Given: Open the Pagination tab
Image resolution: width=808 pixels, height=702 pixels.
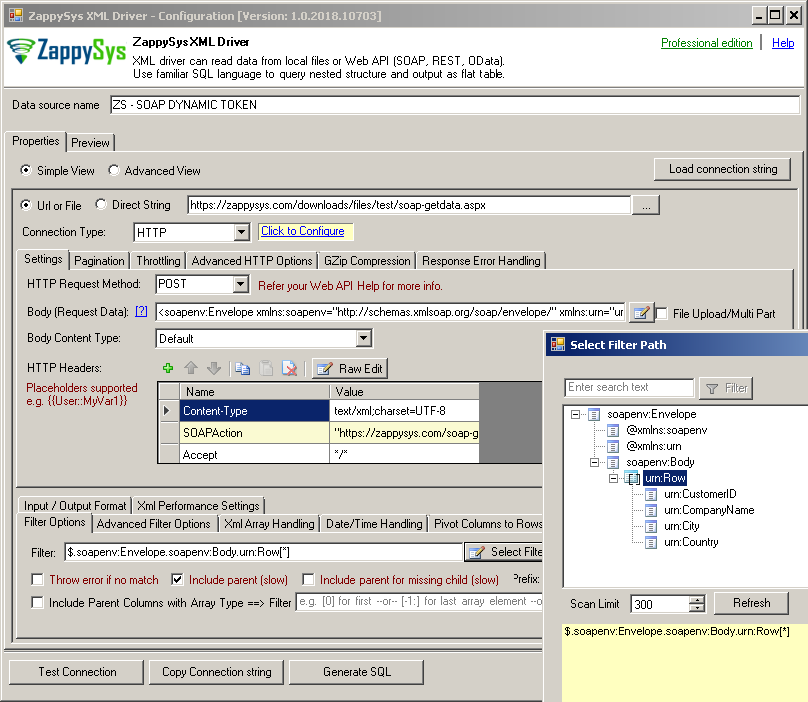Looking at the screenshot, I should [x=99, y=261].
